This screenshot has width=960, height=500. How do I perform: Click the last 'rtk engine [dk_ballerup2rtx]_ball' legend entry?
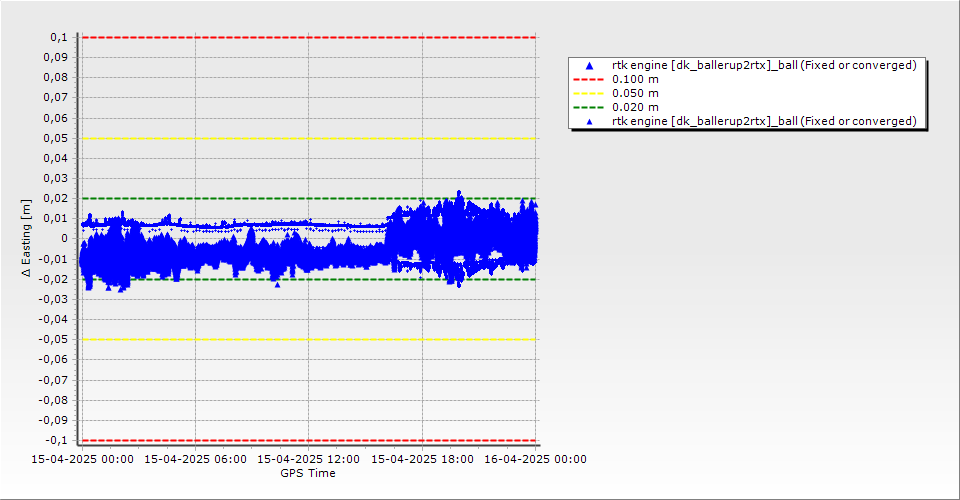click(x=764, y=121)
